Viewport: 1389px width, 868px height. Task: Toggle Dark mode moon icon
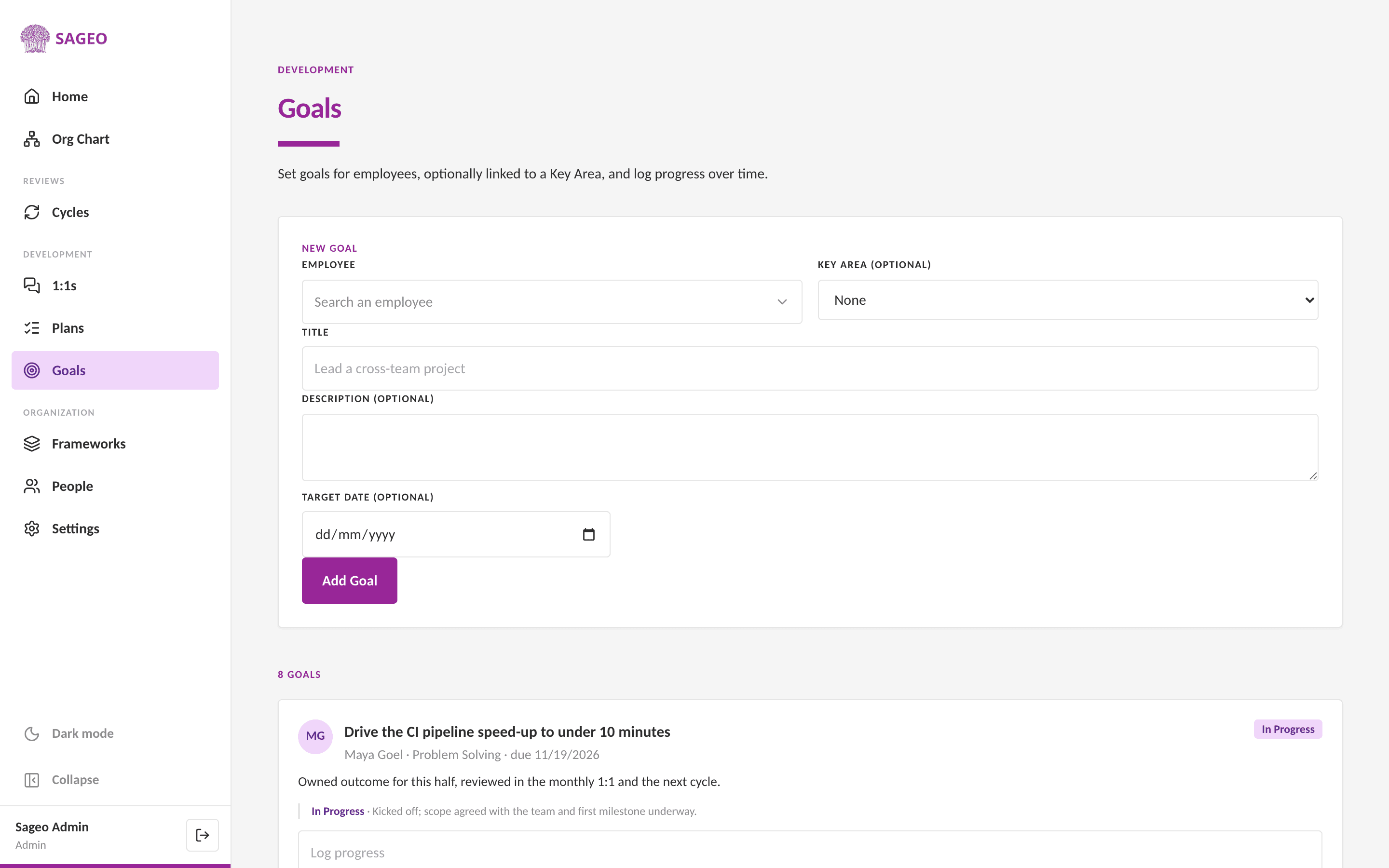pyautogui.click(x=31, y=733)
